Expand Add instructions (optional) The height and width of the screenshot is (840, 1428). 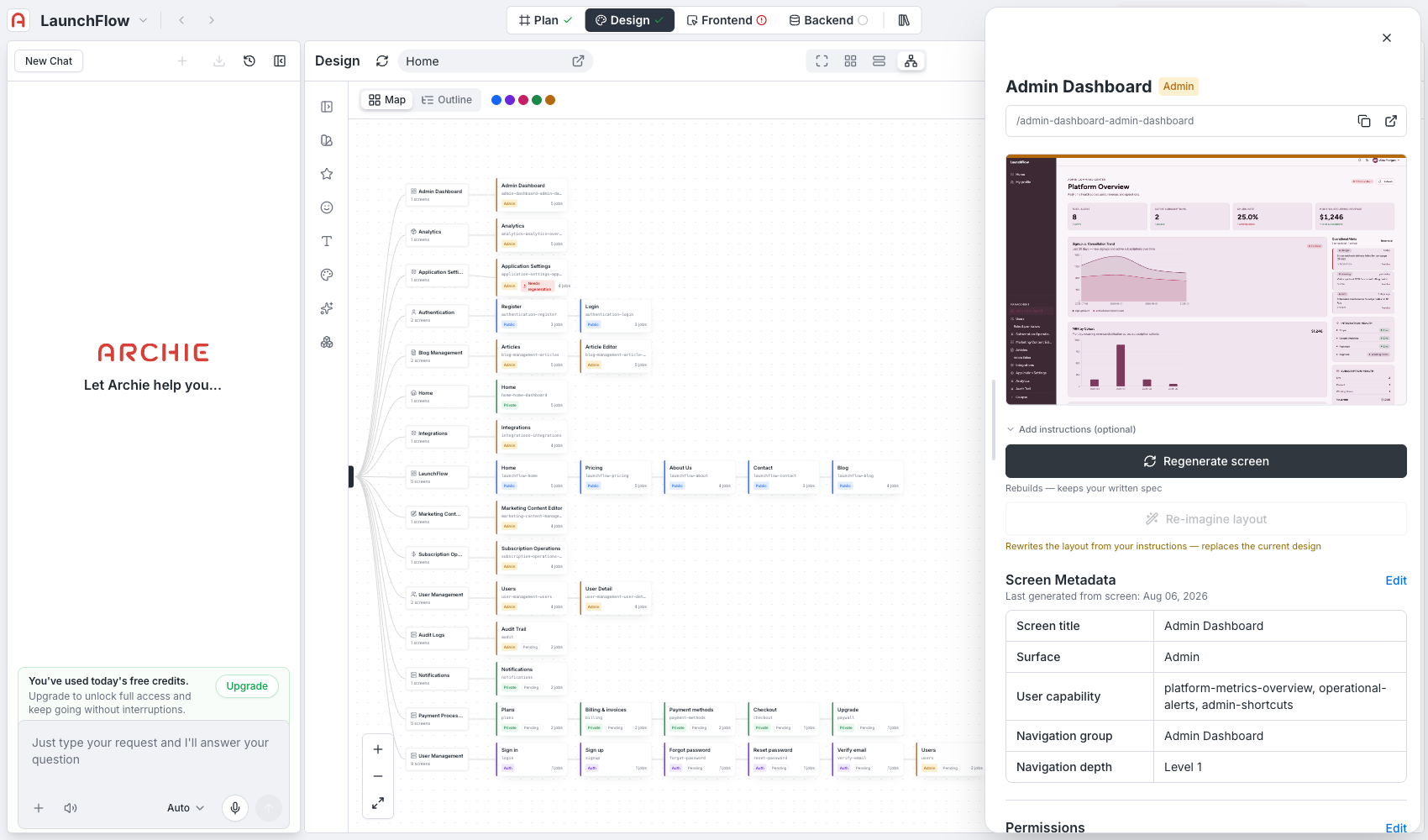pyautogui.click(x=1071, y=429)
